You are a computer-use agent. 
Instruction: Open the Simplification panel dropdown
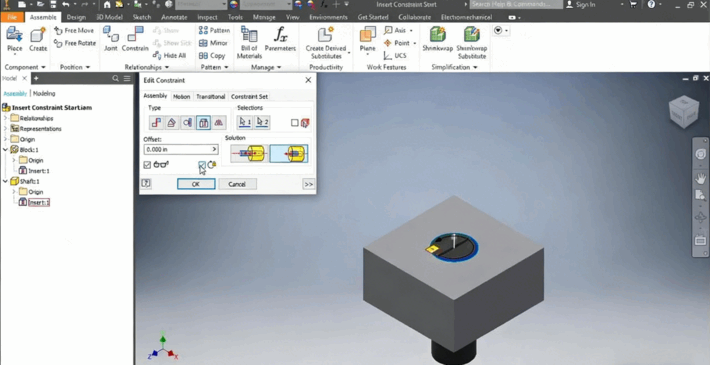[x=454, y=67]
